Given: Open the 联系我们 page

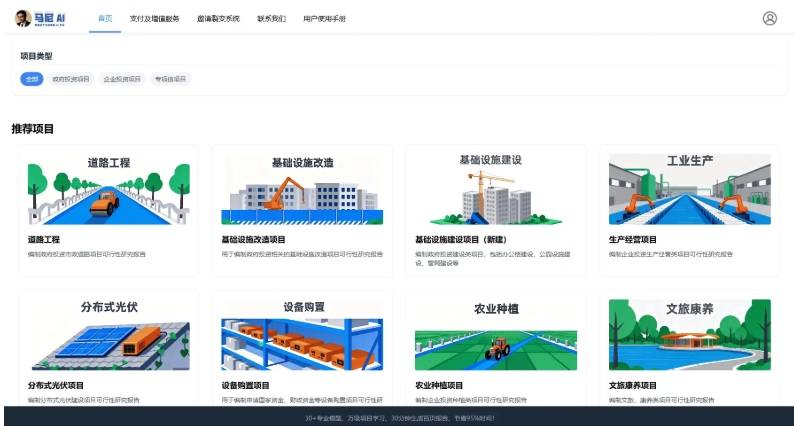Looking at the screenshot, I should tap(271, 18).
